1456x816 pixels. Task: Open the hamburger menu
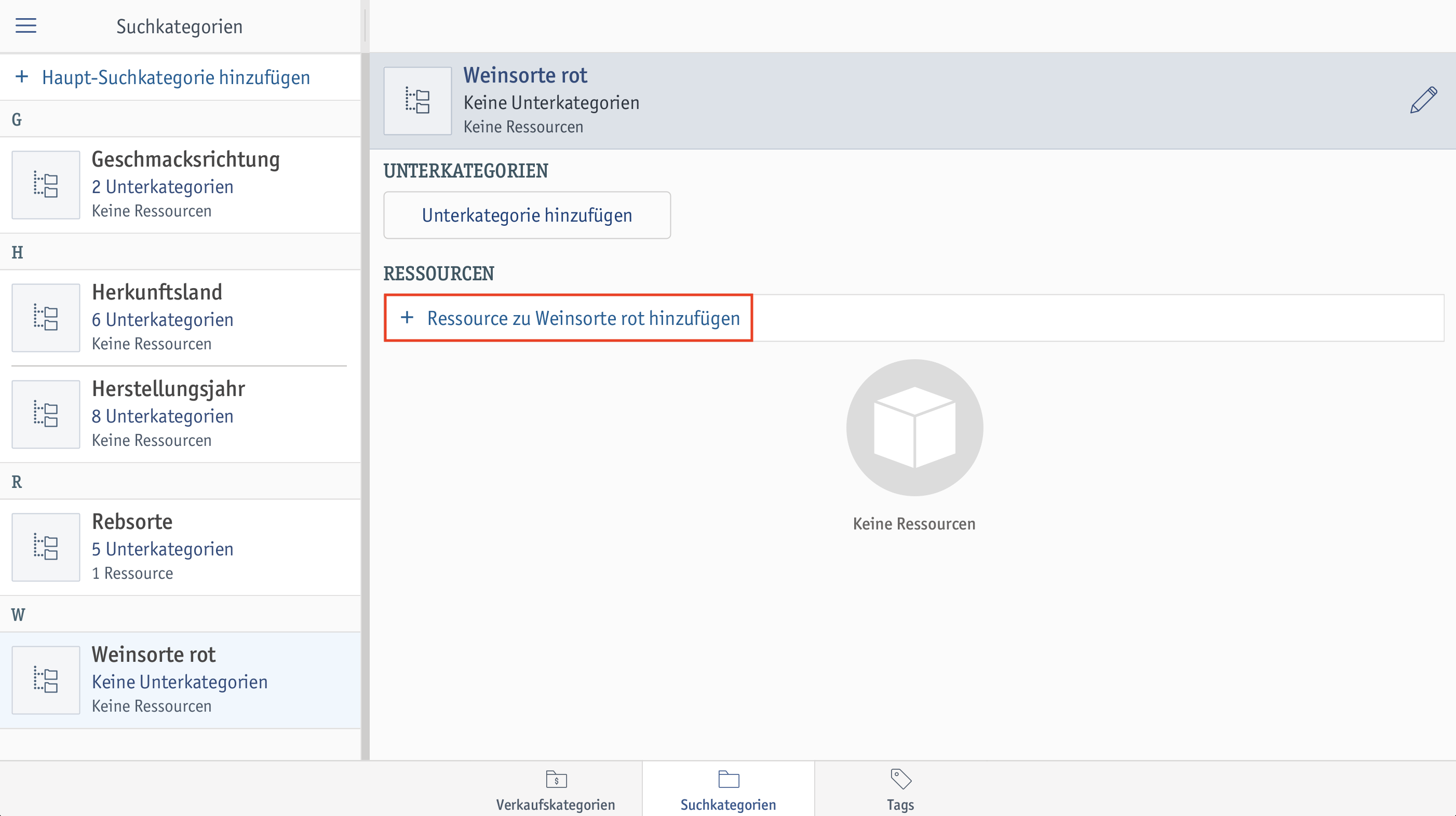(x=26, y=26)
